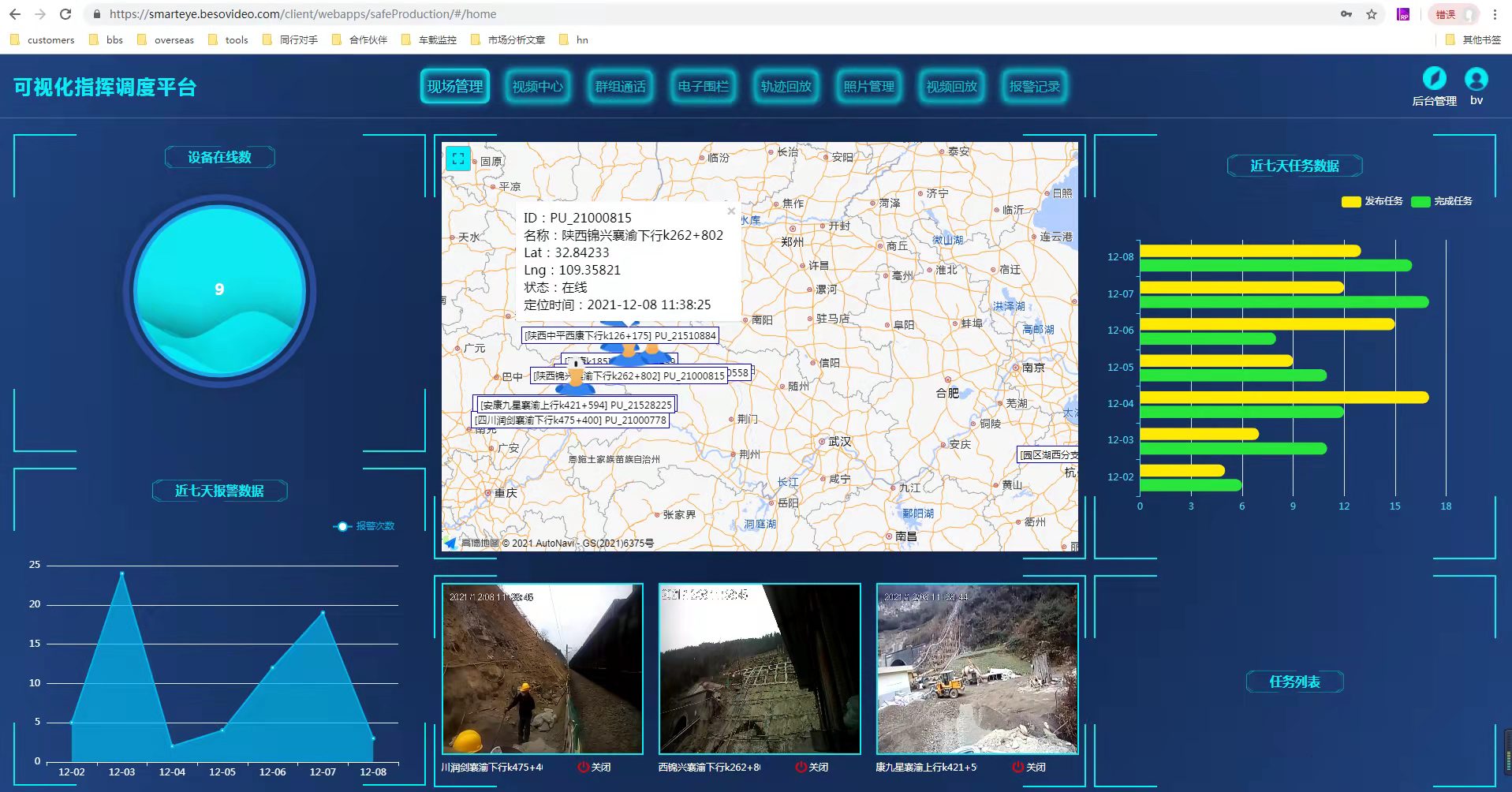Click the saved password key icon
Viewport: 1512px width, 792px height.
[1346, 14]
